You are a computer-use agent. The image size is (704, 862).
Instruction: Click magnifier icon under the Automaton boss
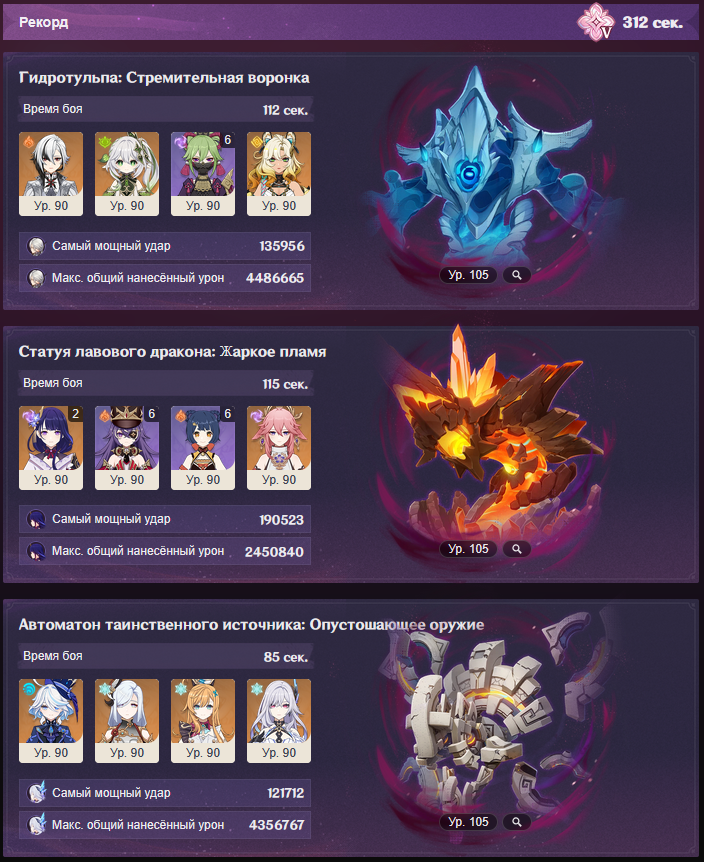pyautogui.click(x=517, y=822)
